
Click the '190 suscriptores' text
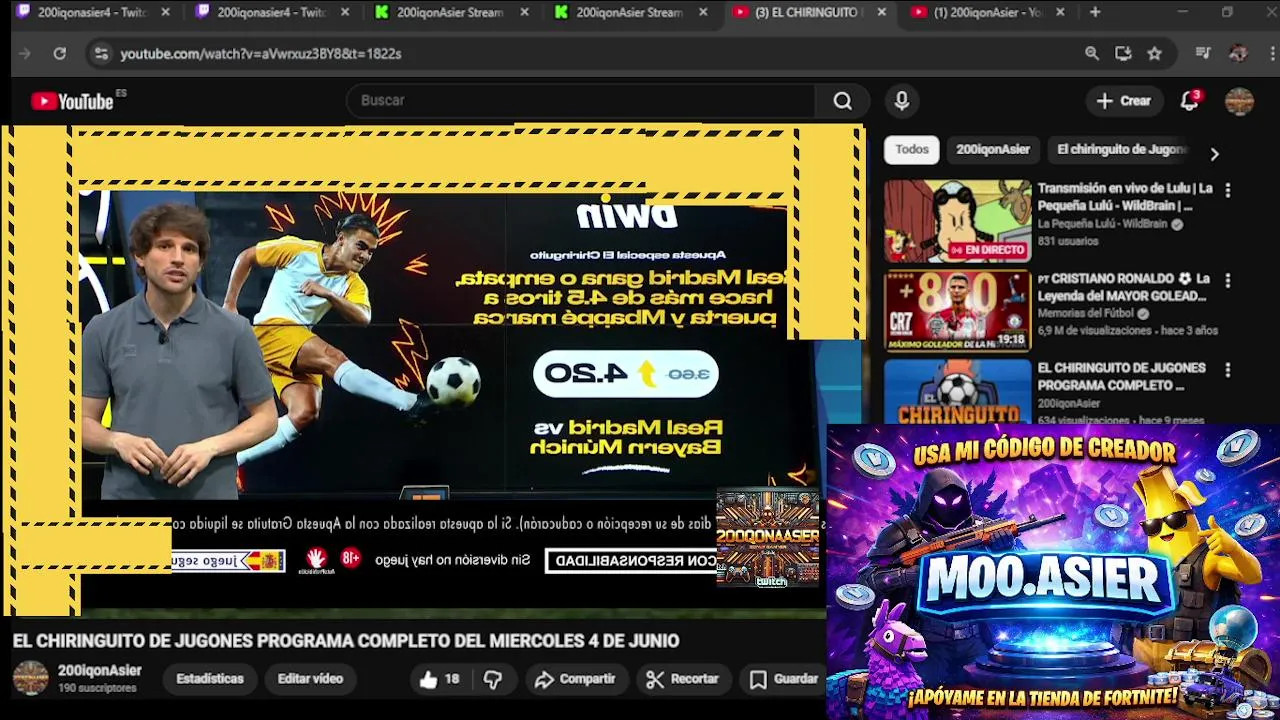coord(97,689)
